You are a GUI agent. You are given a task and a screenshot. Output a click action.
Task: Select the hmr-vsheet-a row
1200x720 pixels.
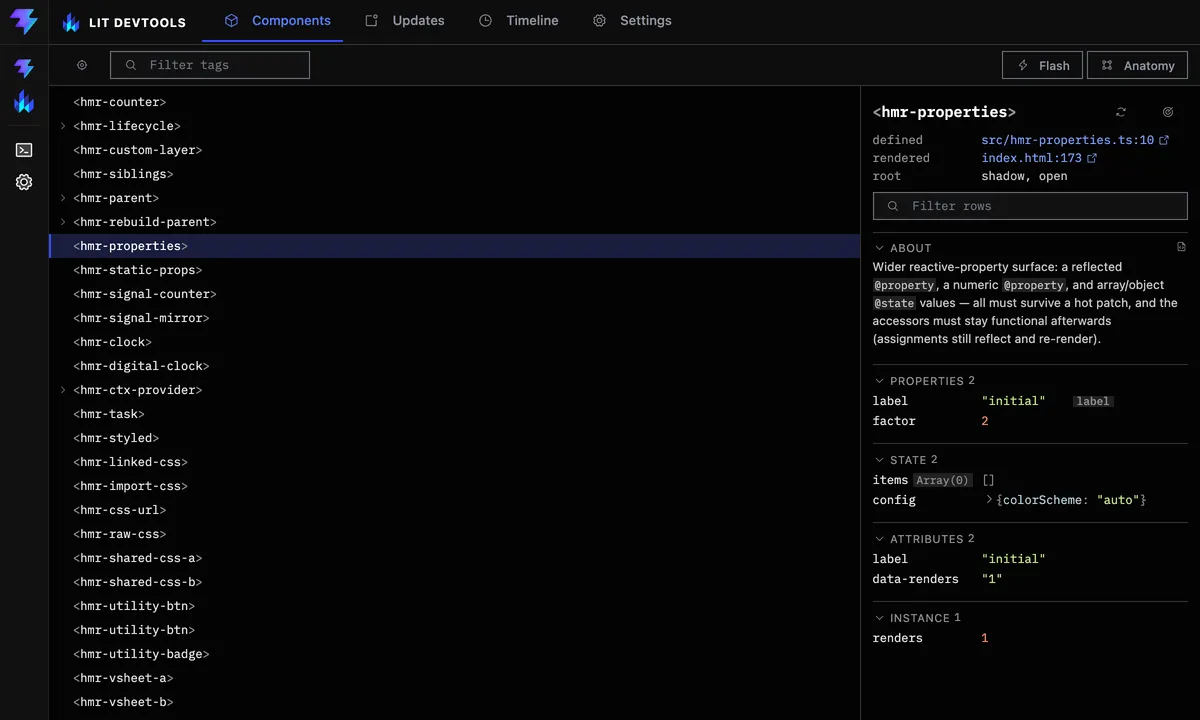pyautogui.click(x=455, y=678)
